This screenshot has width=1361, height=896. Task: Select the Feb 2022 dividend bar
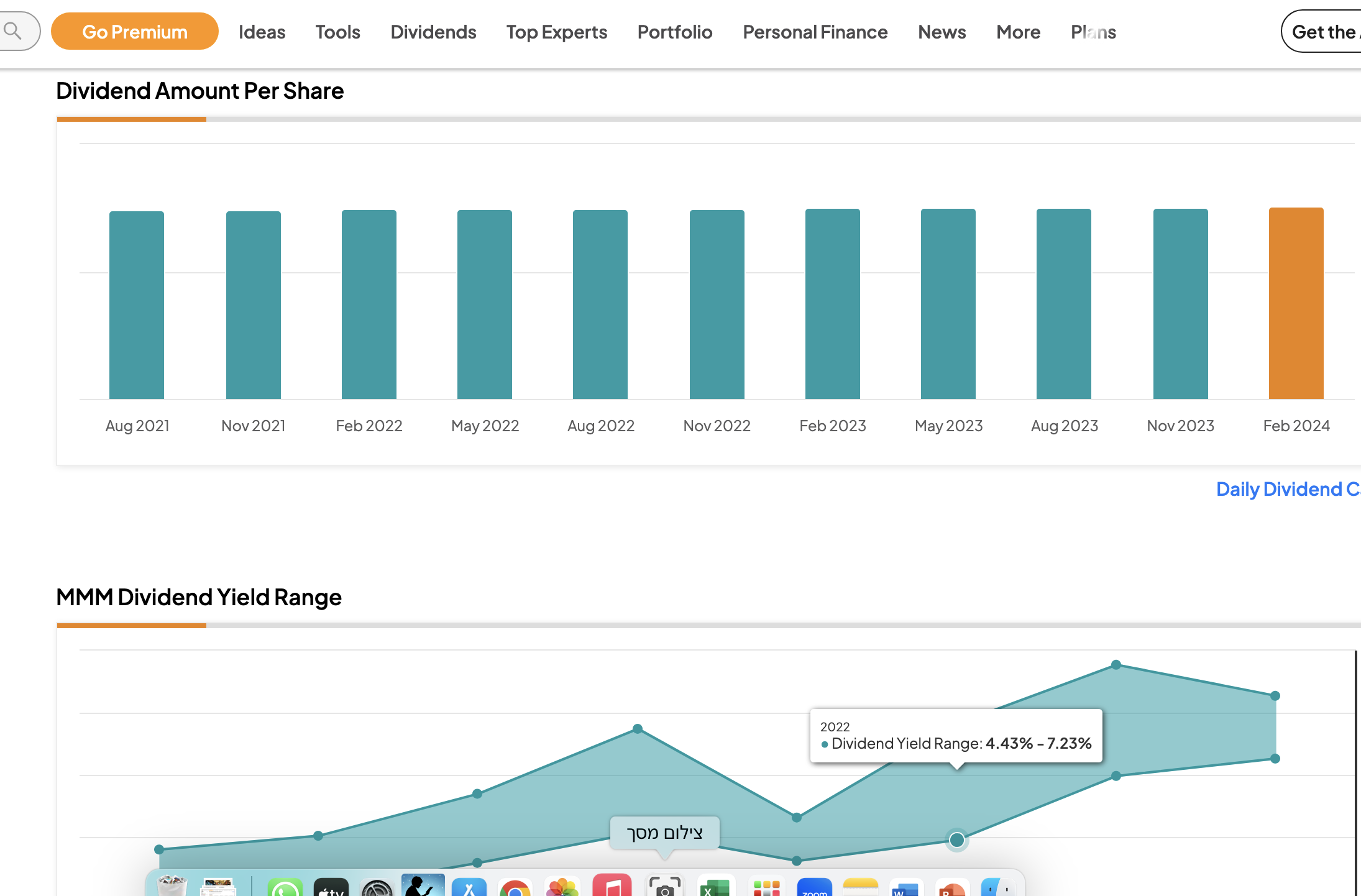tap(369, 304)
